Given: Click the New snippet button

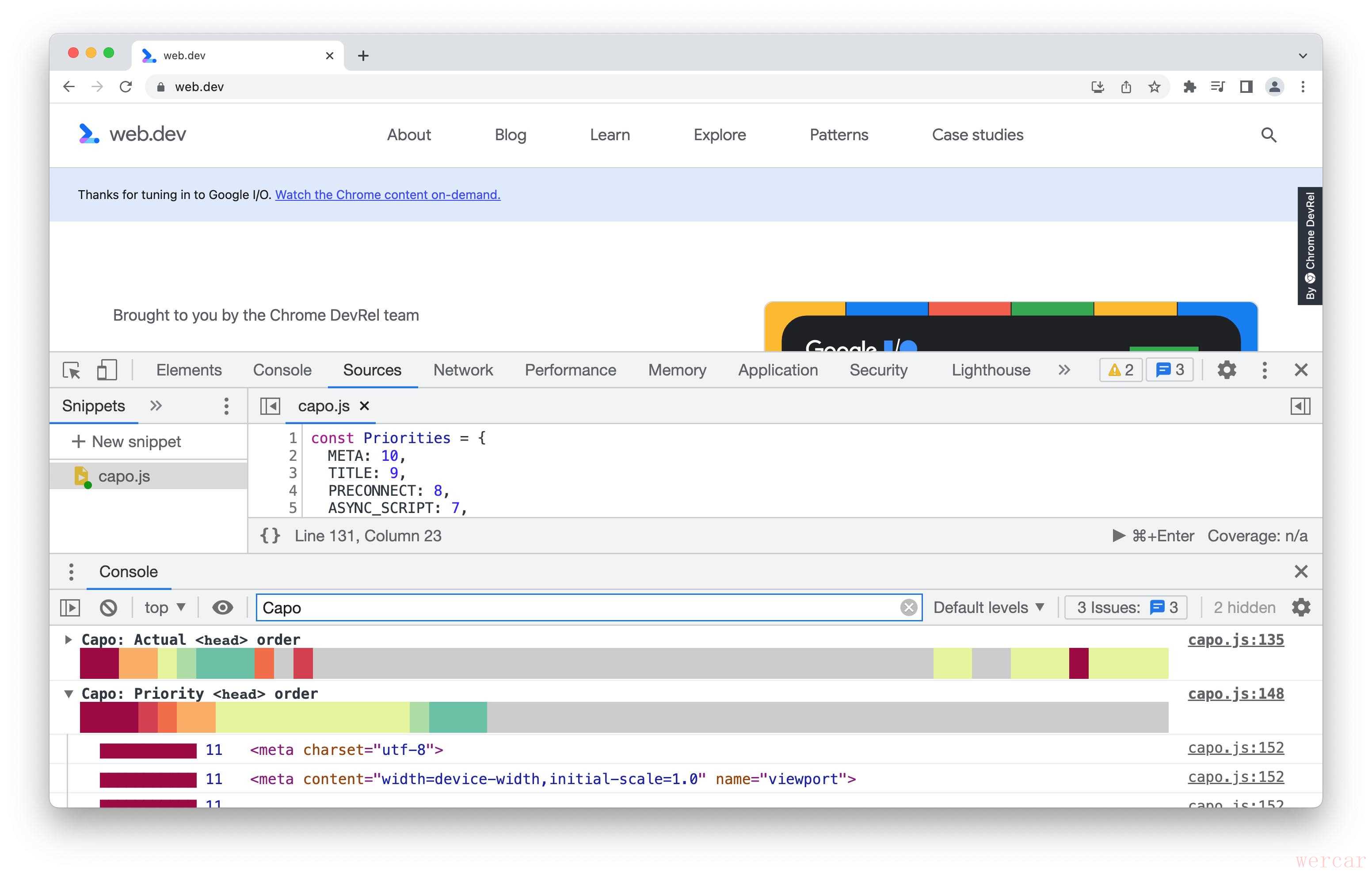Looking at the screenshot, I should point(126,441).
